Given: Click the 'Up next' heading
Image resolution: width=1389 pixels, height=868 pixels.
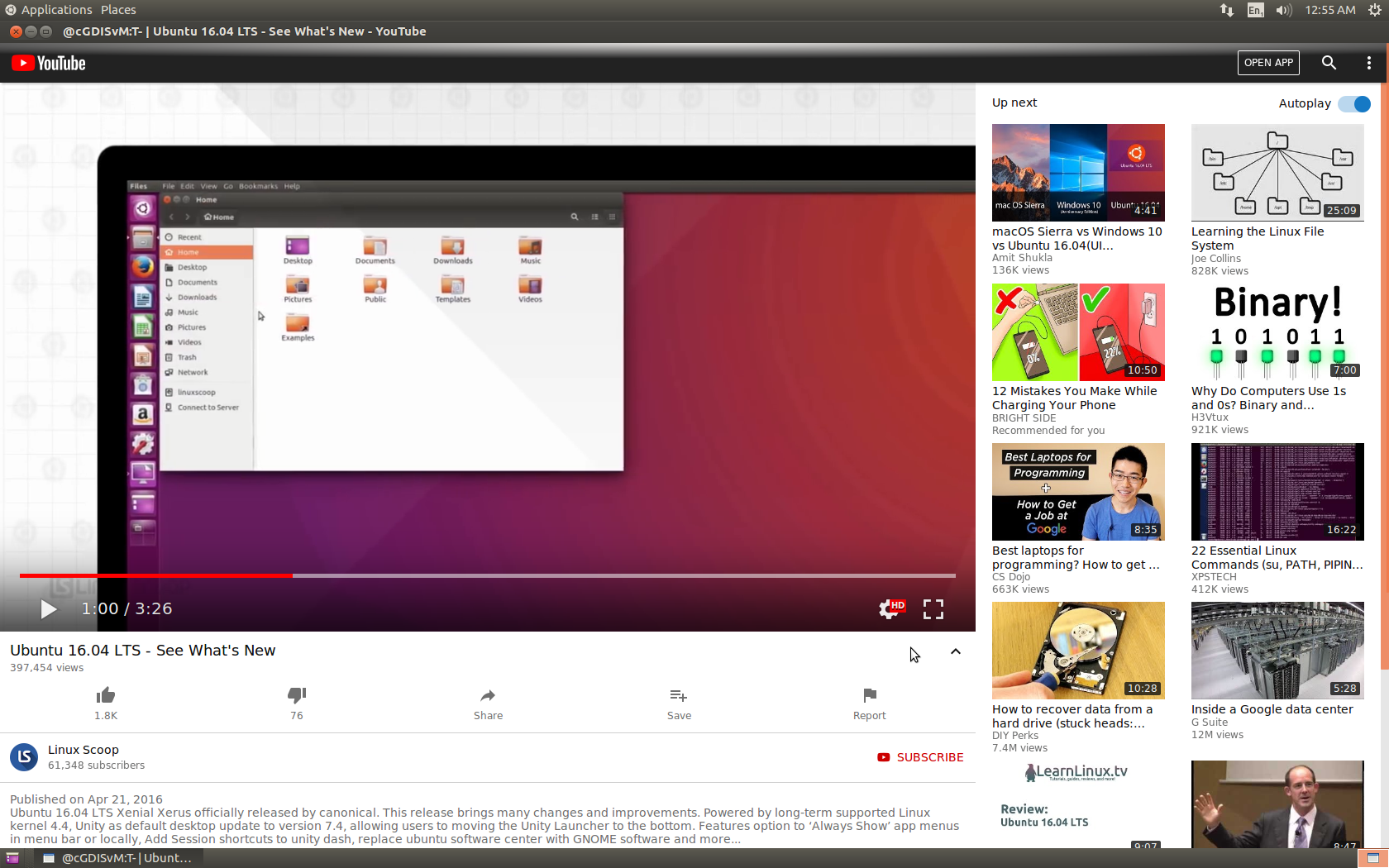Looking at the screenshot, I should coord(1014,103).
